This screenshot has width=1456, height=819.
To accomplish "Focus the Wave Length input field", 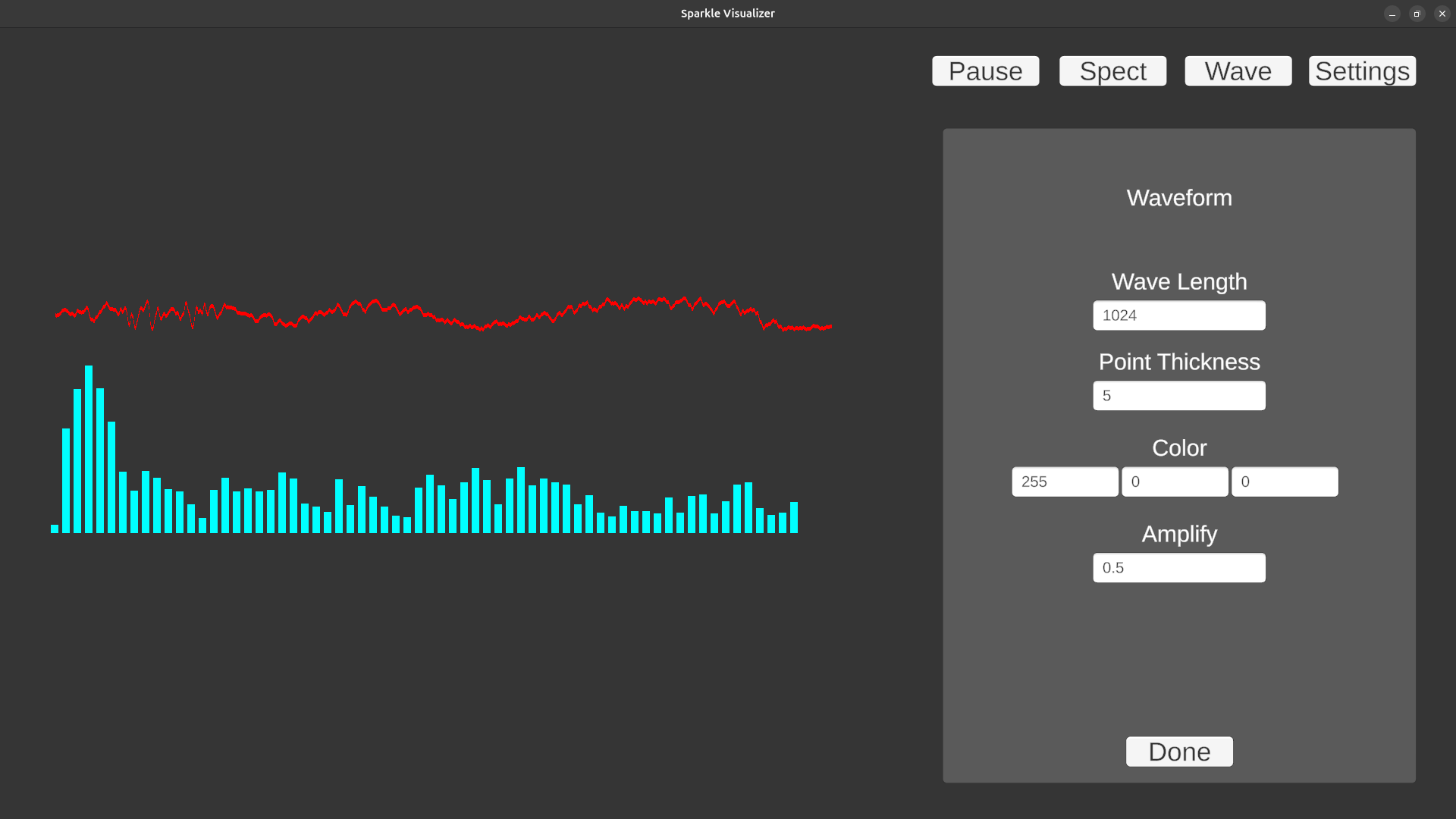I will click(1178, 315).
